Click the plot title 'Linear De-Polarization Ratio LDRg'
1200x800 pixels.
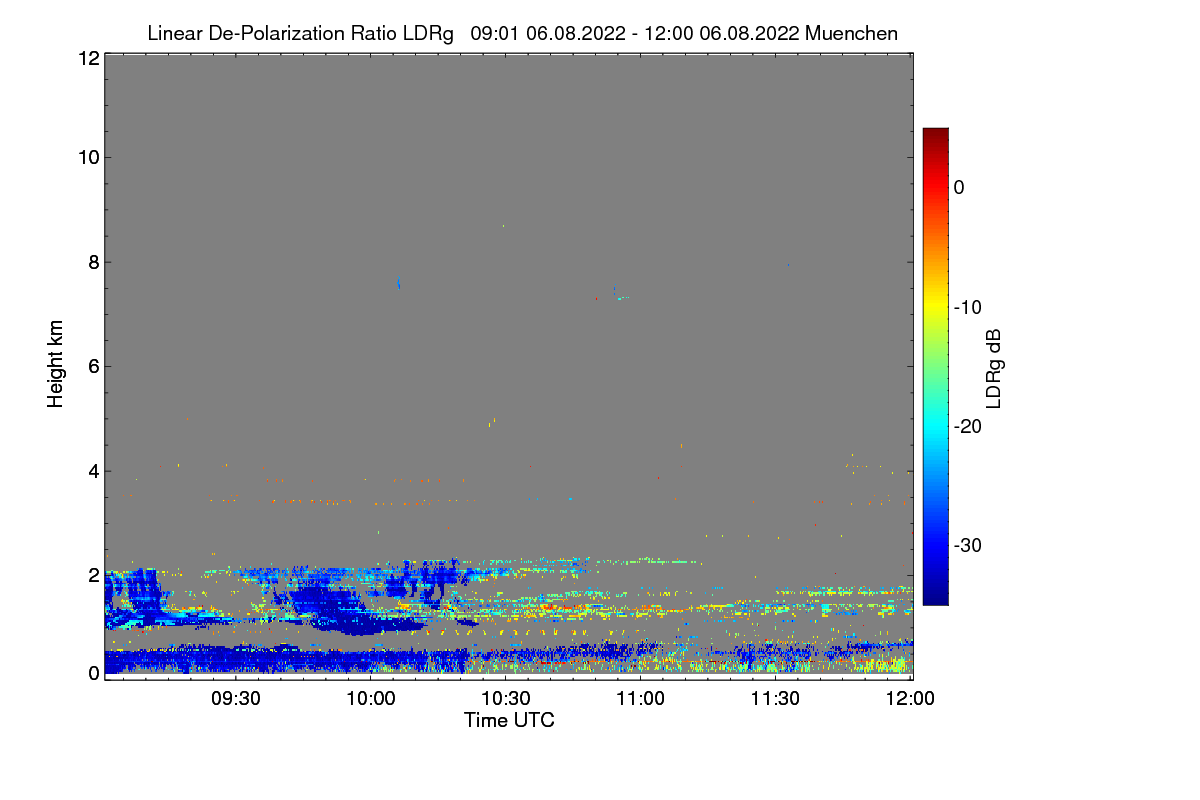click(x=301, y=33)
